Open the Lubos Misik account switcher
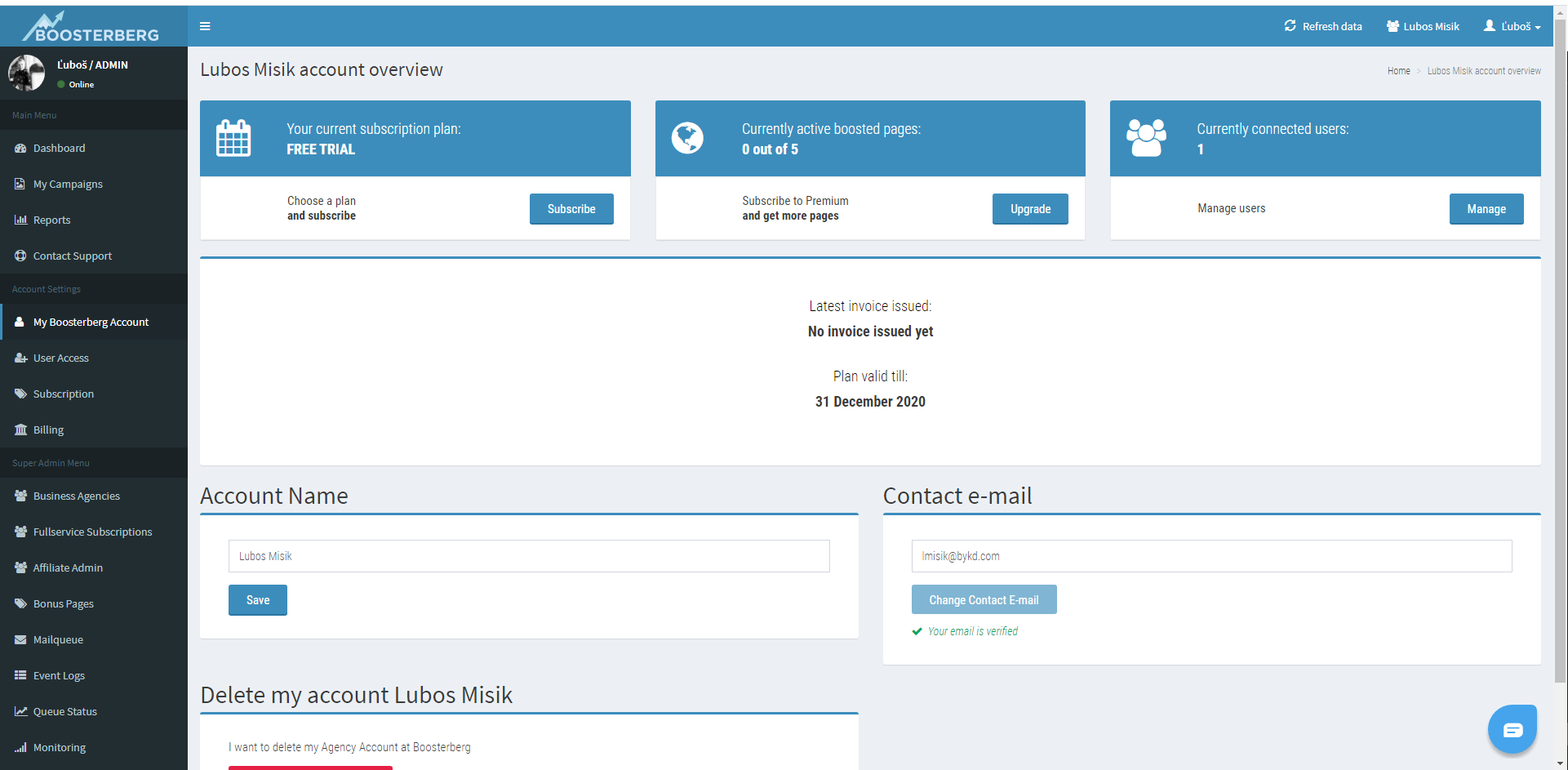This screenshot has height=770, width=1568. (1423, 26)
